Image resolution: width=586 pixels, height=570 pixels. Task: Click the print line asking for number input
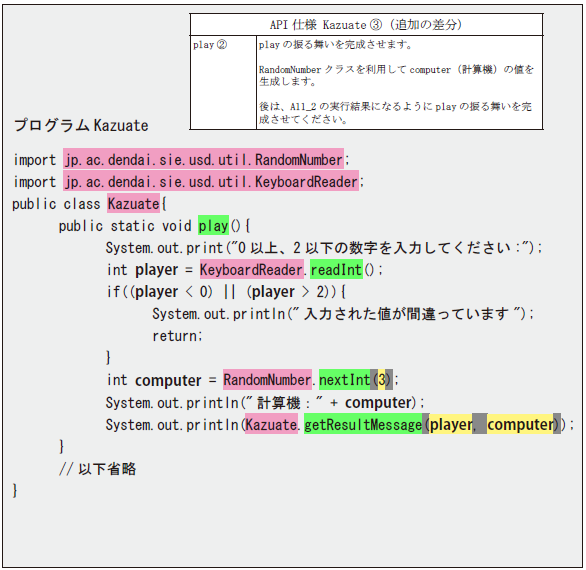point(324,247)
